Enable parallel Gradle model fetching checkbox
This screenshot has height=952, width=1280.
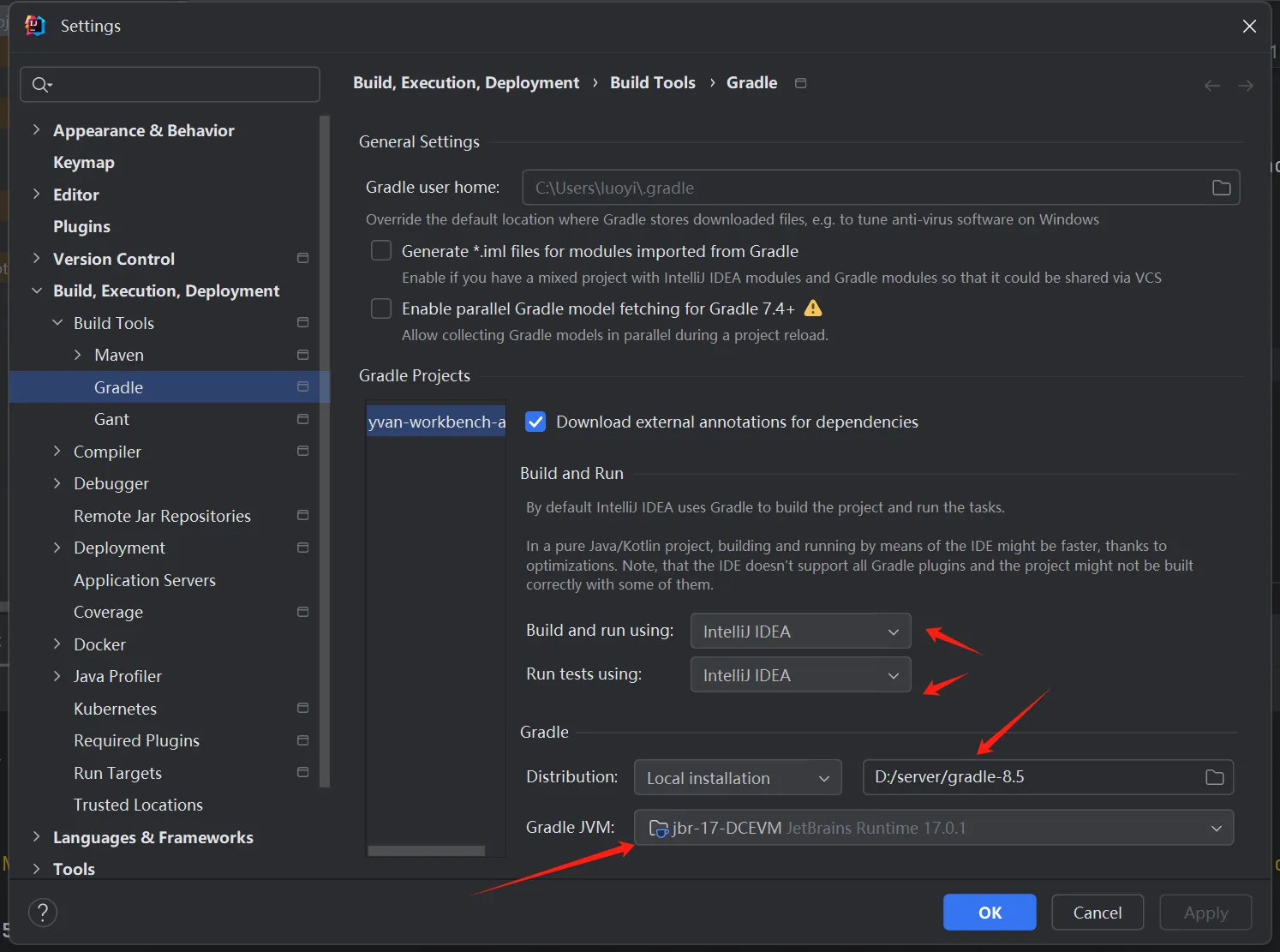point(381,308)
